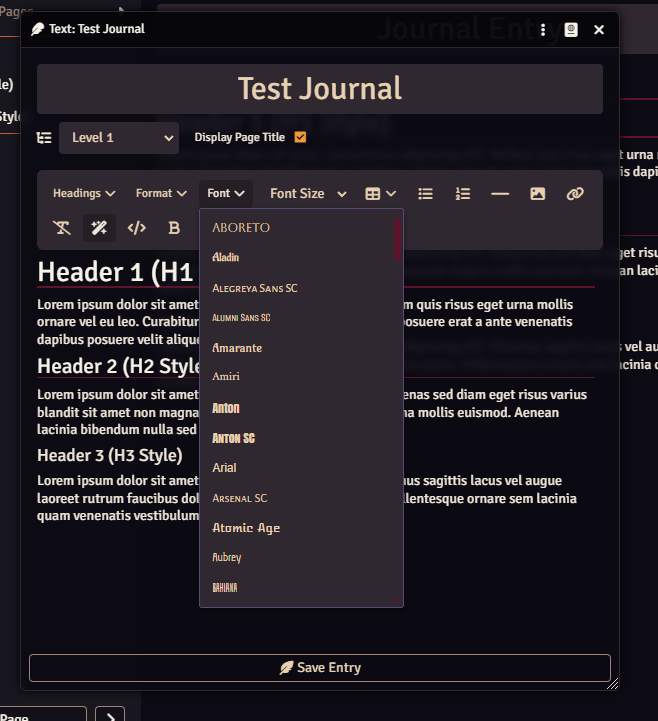This screenshot has width=658, height=721.
Task: Insert a horizontal rule
Action: (x=500, y=194)
